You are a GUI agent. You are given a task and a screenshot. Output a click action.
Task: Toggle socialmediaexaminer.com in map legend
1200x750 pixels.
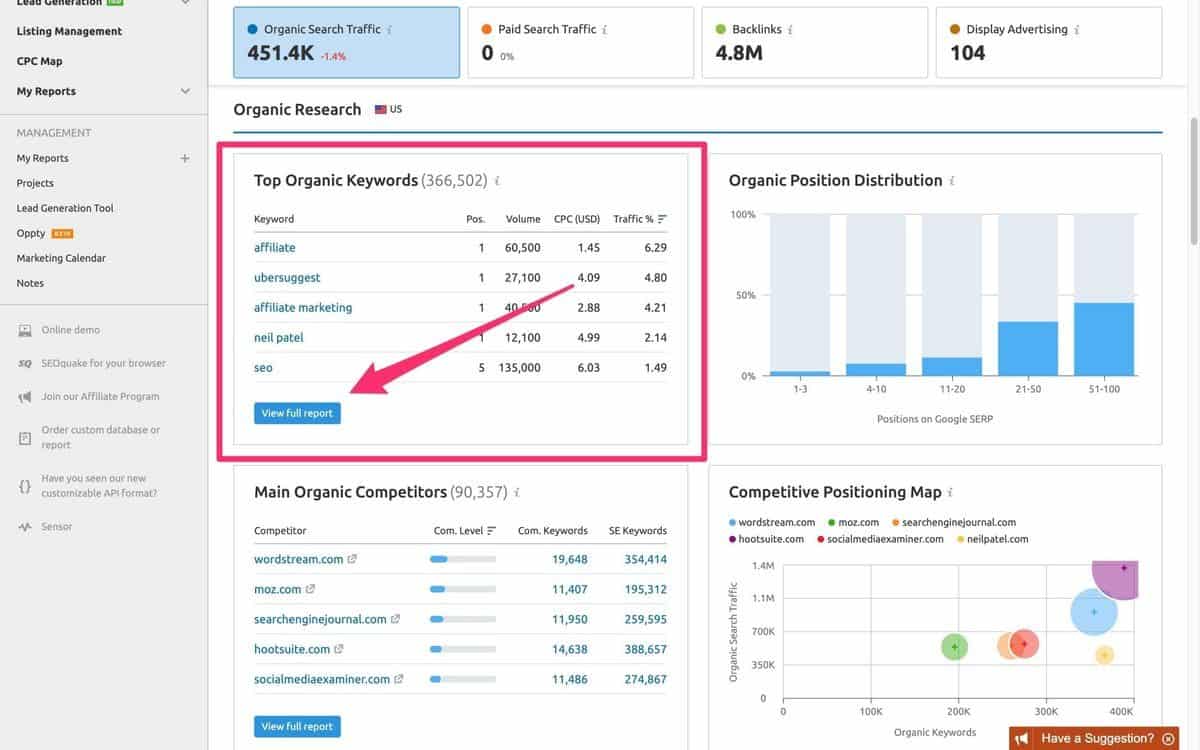click(880, 539)
